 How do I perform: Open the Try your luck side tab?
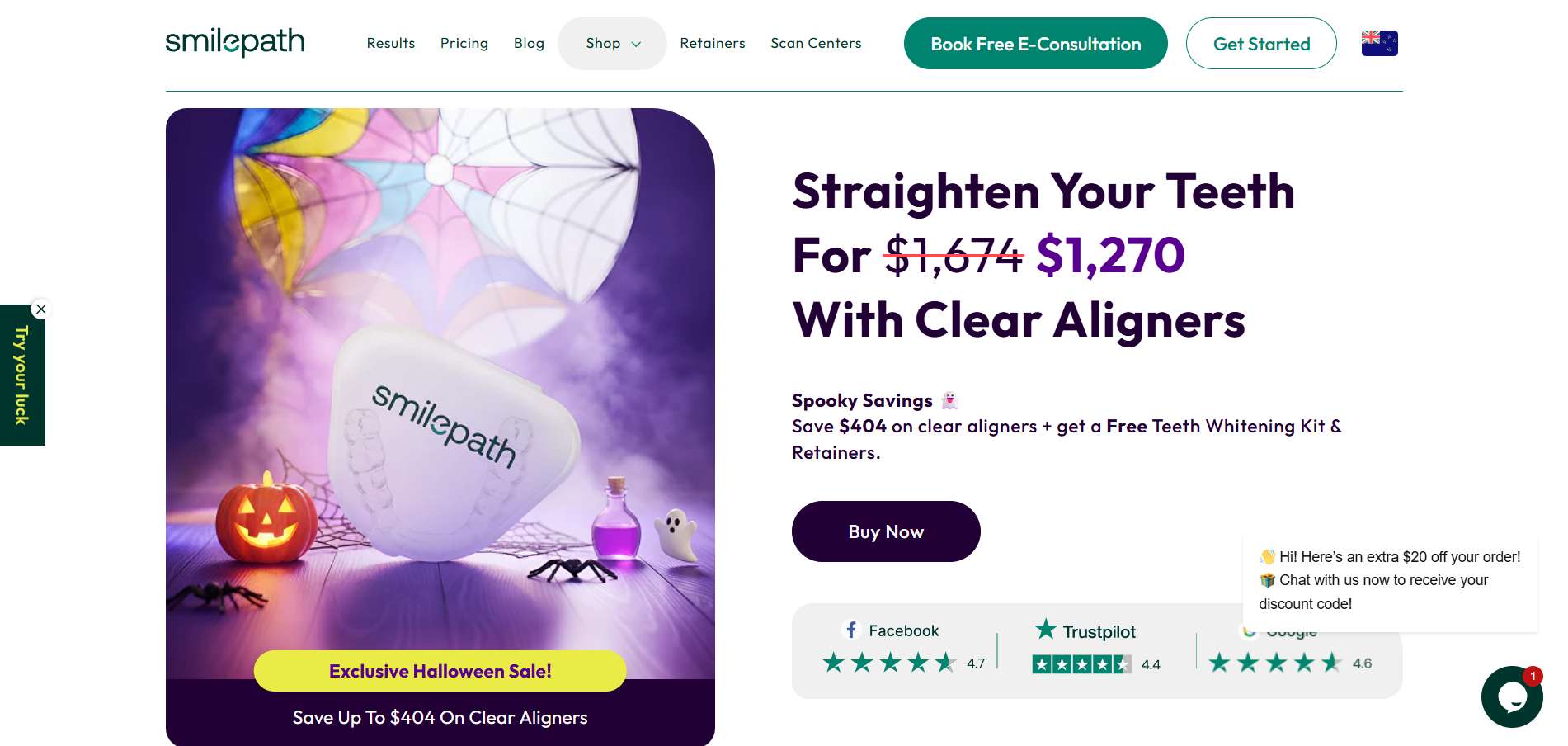[21, 376]
